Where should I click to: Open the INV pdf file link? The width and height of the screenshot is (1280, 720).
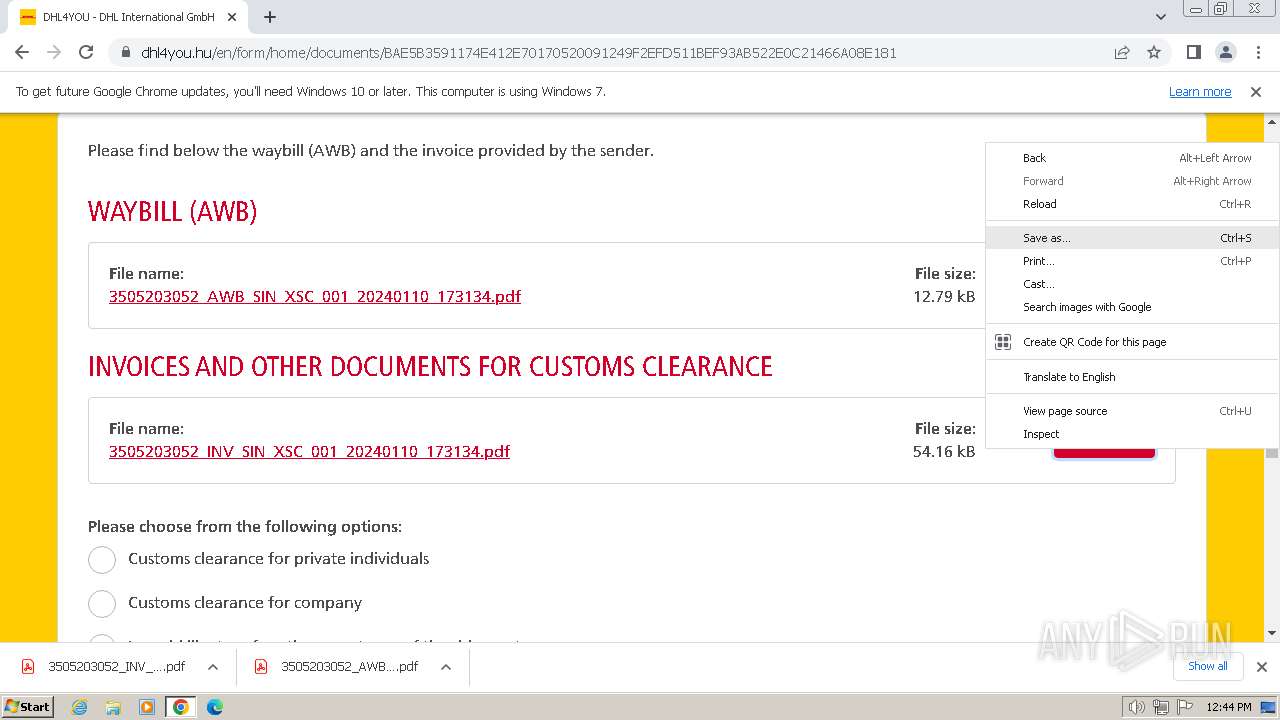tap(309, 451)
